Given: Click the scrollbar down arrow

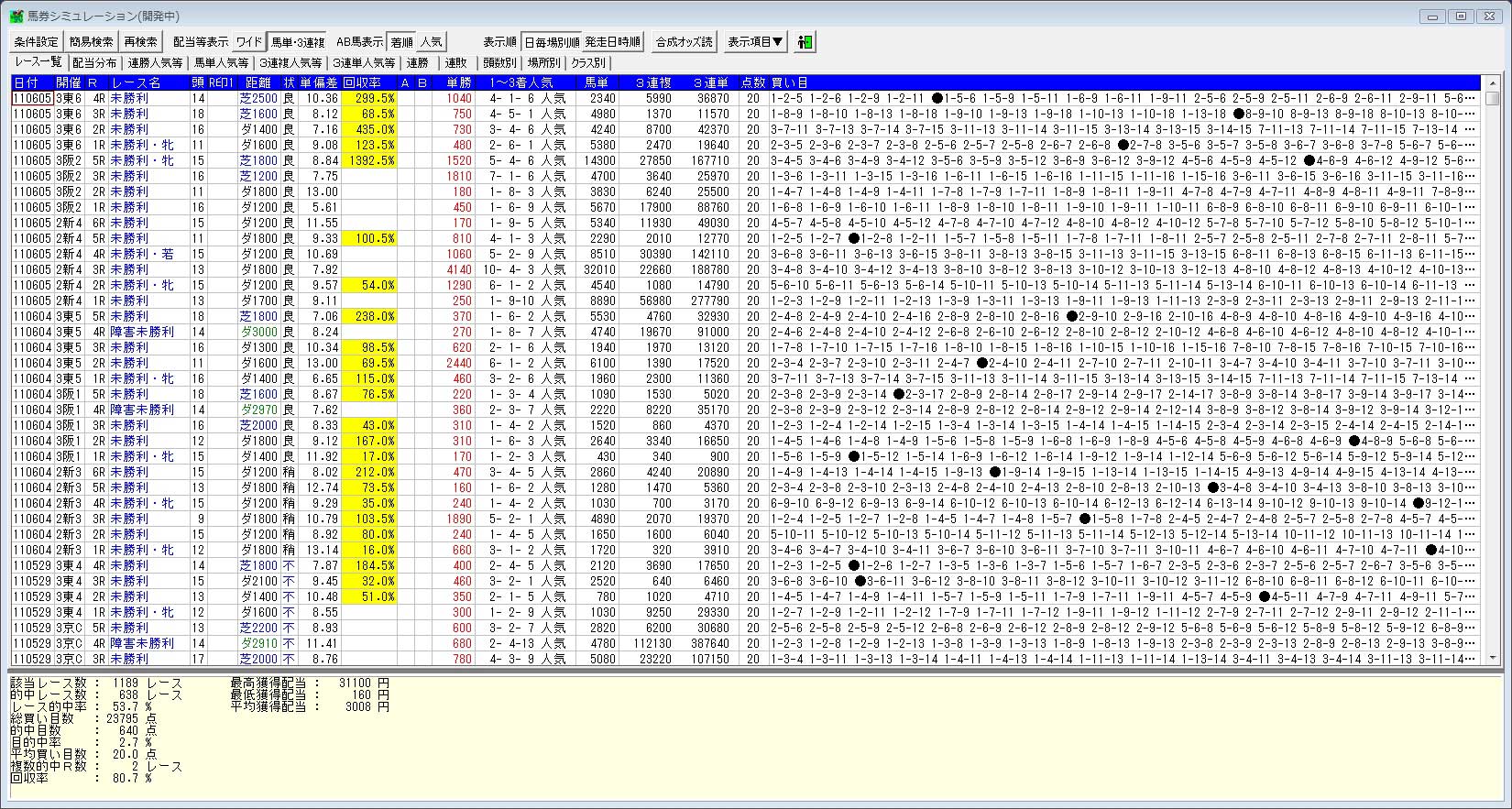Looking at the screenshot, I should 1492,658.
